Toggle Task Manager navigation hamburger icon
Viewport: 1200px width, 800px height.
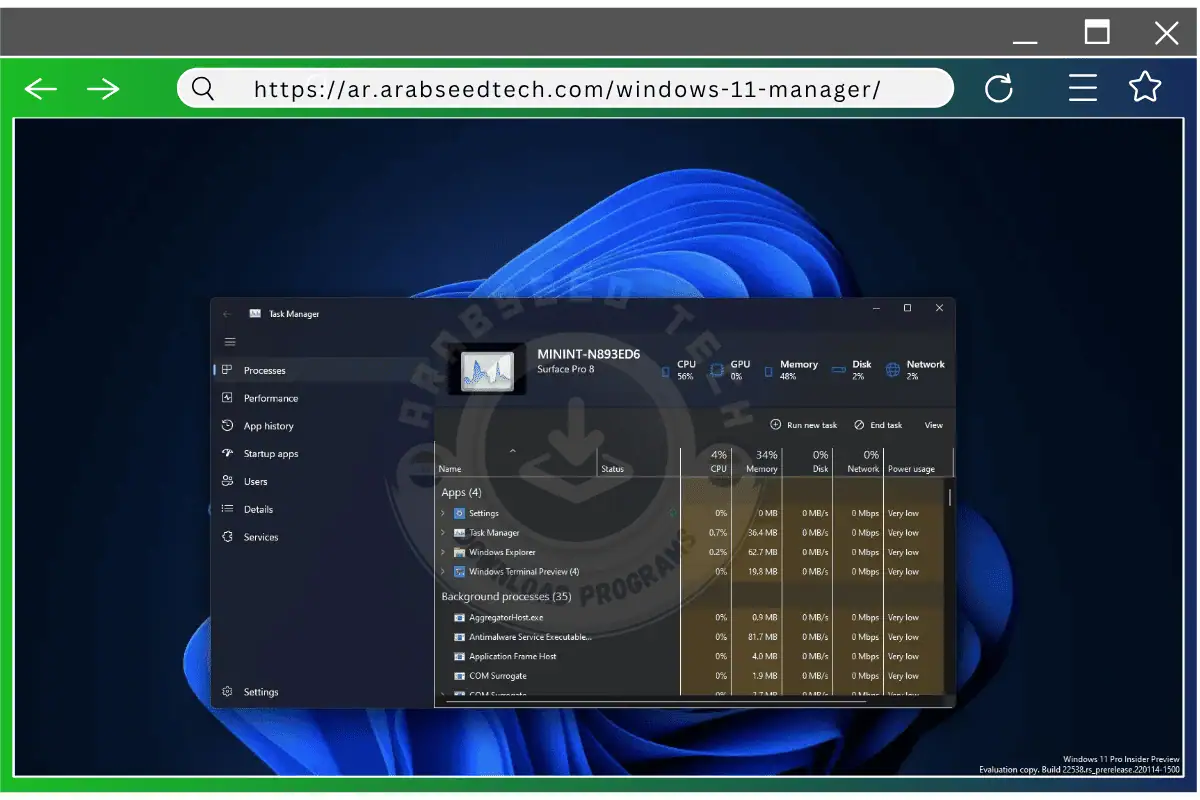(230, 342)
